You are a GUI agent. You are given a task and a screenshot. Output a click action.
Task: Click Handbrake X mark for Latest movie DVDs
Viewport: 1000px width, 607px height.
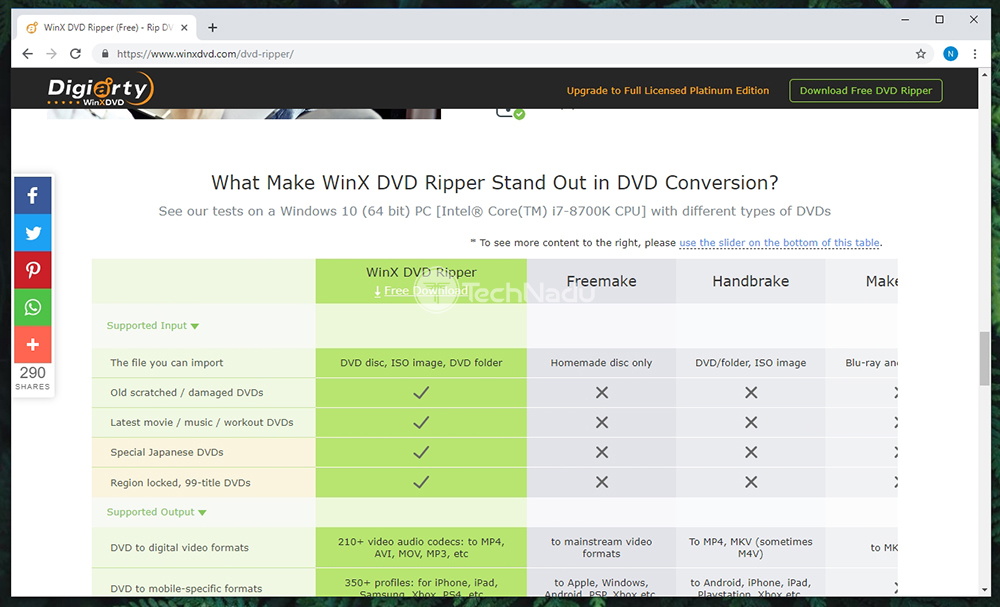[751, 422]
